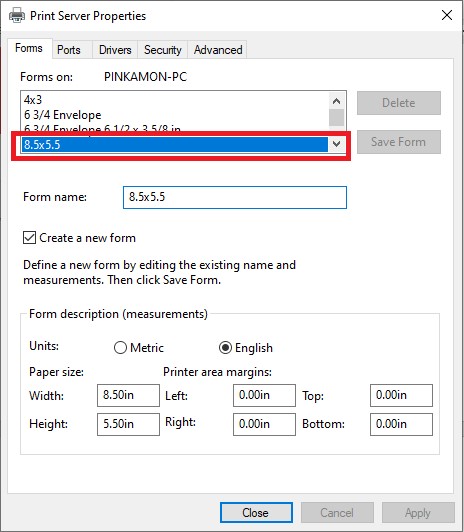Click the Top margin input field

(x=401, y=395)
